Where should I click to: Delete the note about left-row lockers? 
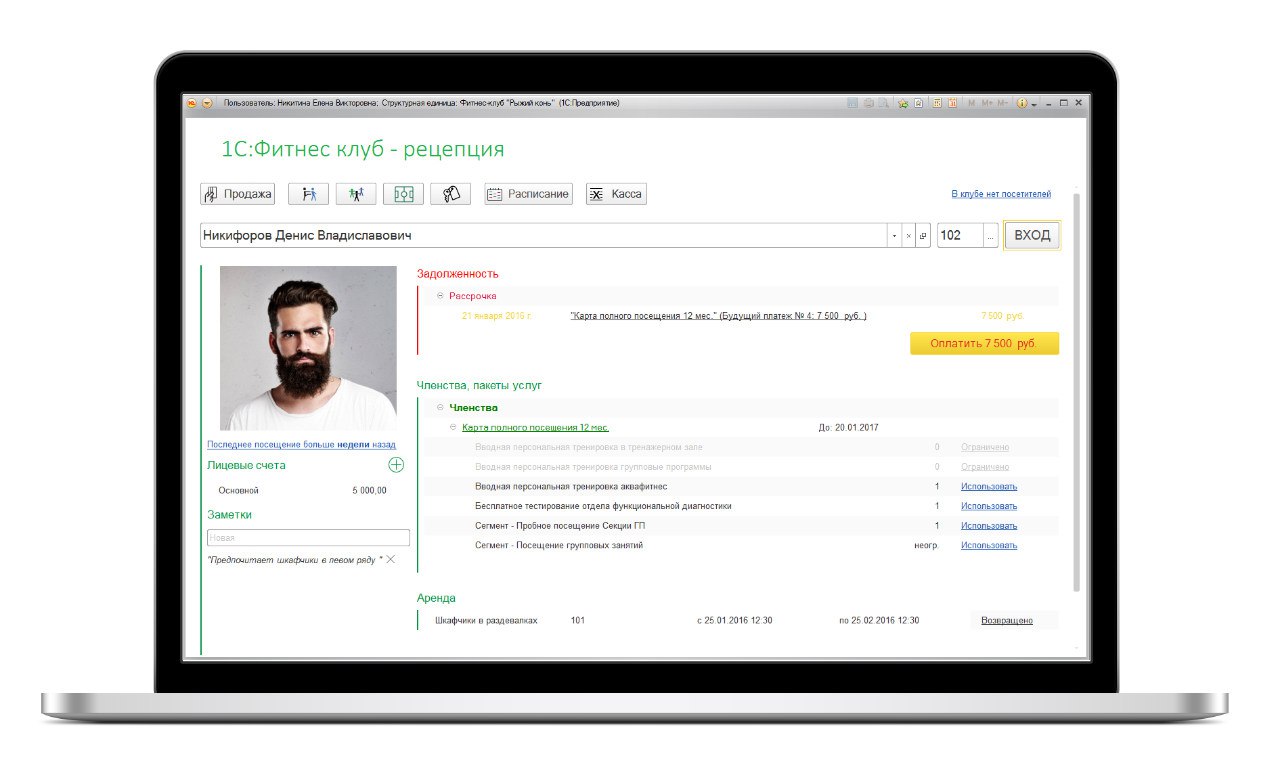(x=391, y=559)
